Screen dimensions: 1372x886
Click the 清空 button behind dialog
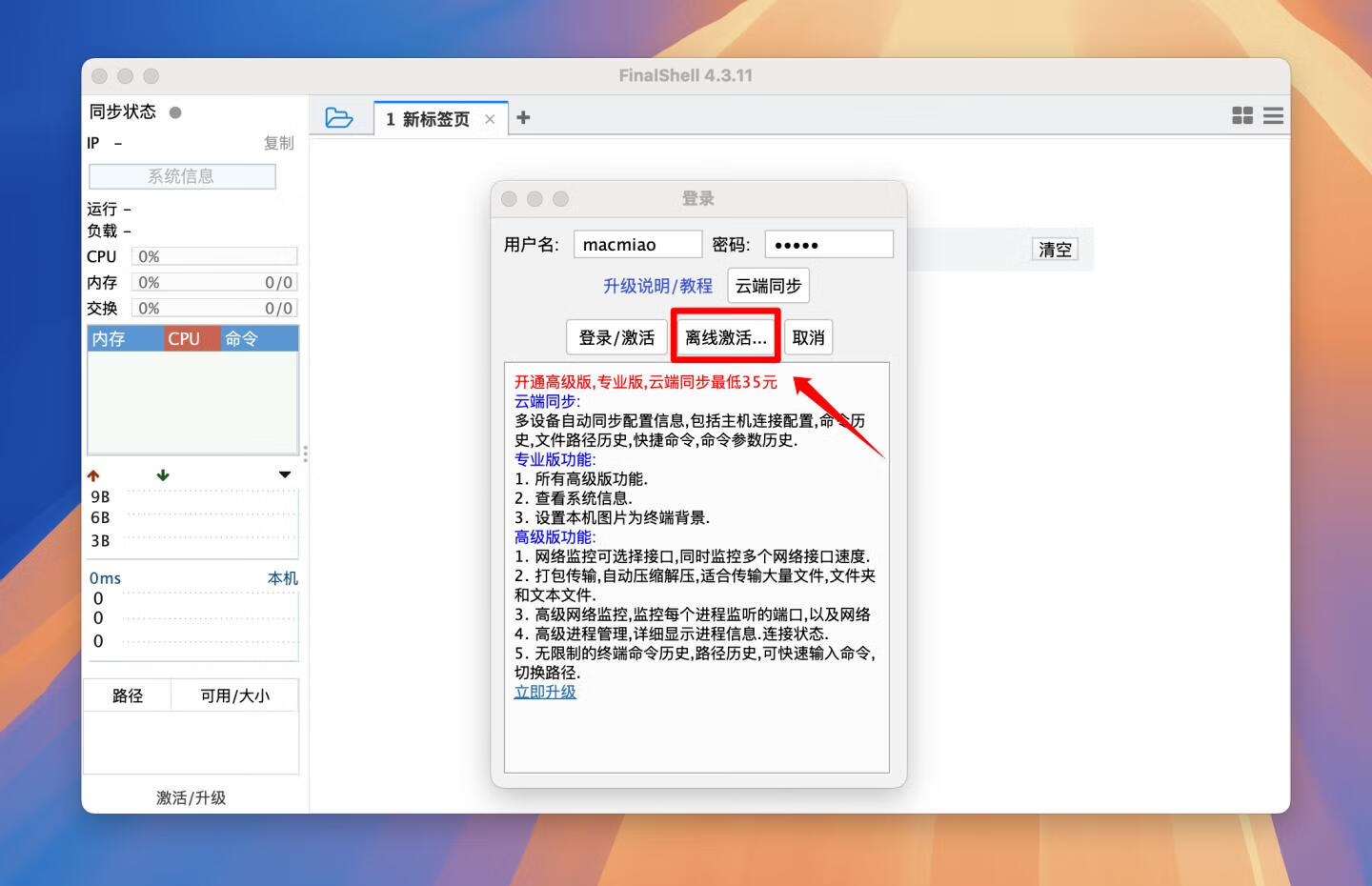click(1055, 250)
